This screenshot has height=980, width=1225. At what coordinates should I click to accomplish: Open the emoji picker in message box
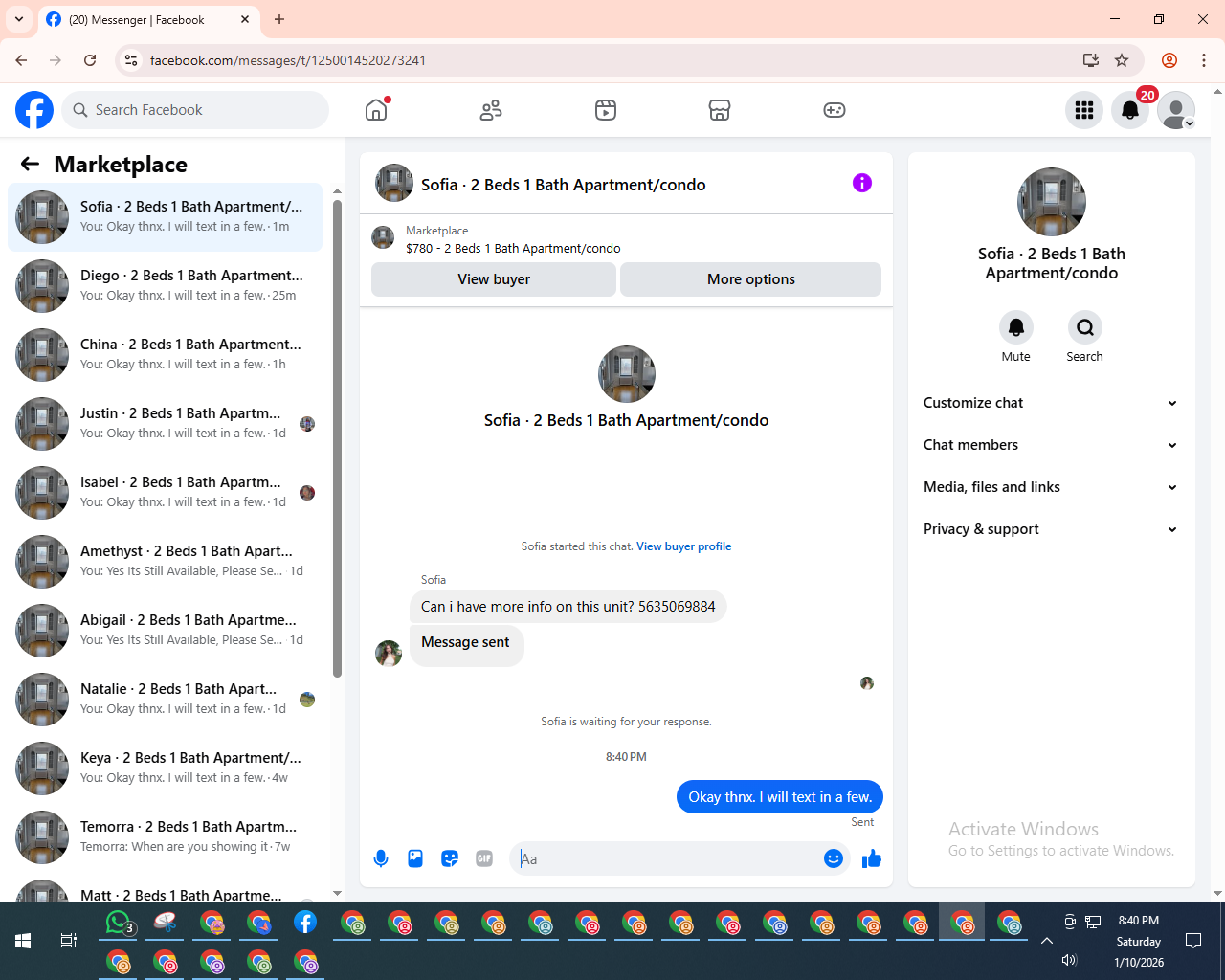[834, 858]
